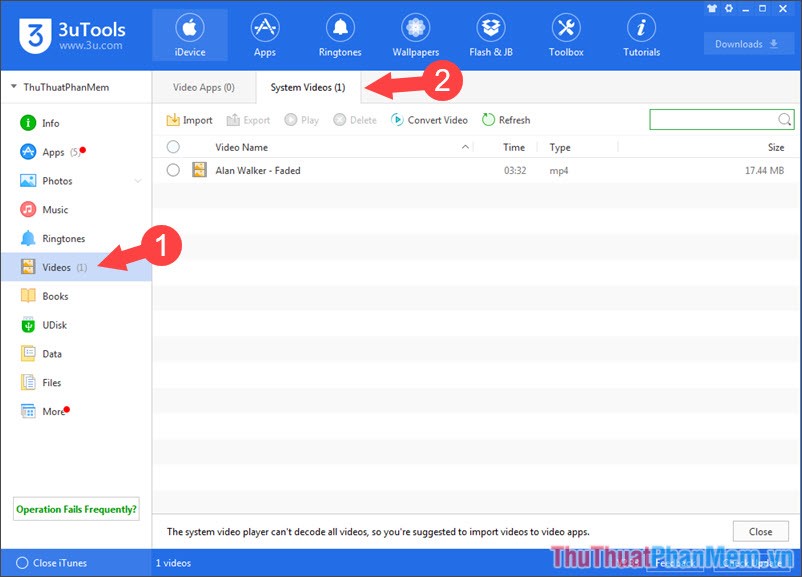Open the Toolbox wrench icon
802x577 pixels.
566,28
